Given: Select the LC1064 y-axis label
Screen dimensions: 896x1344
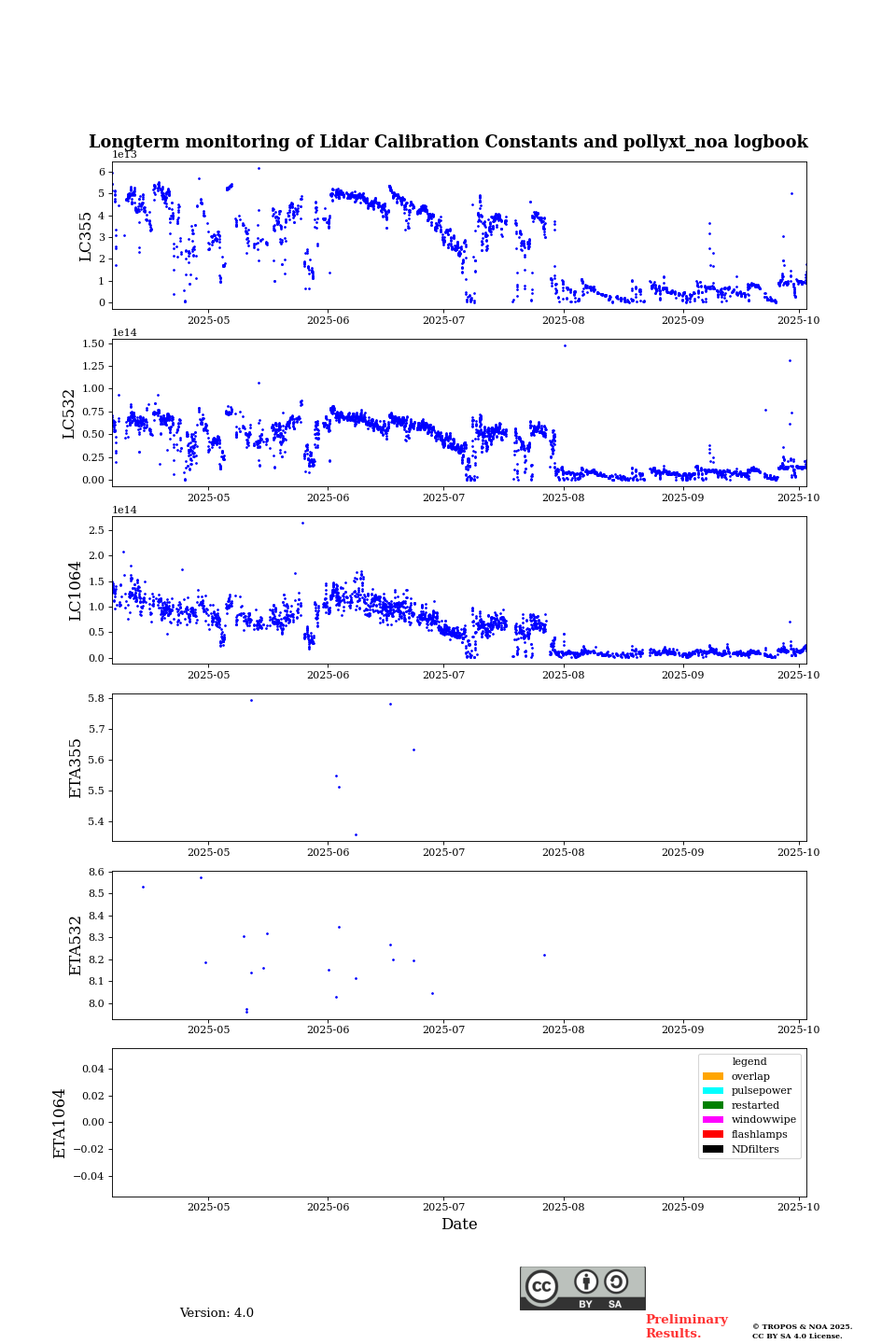Looking at the screenshot, I should pos(75,590).
